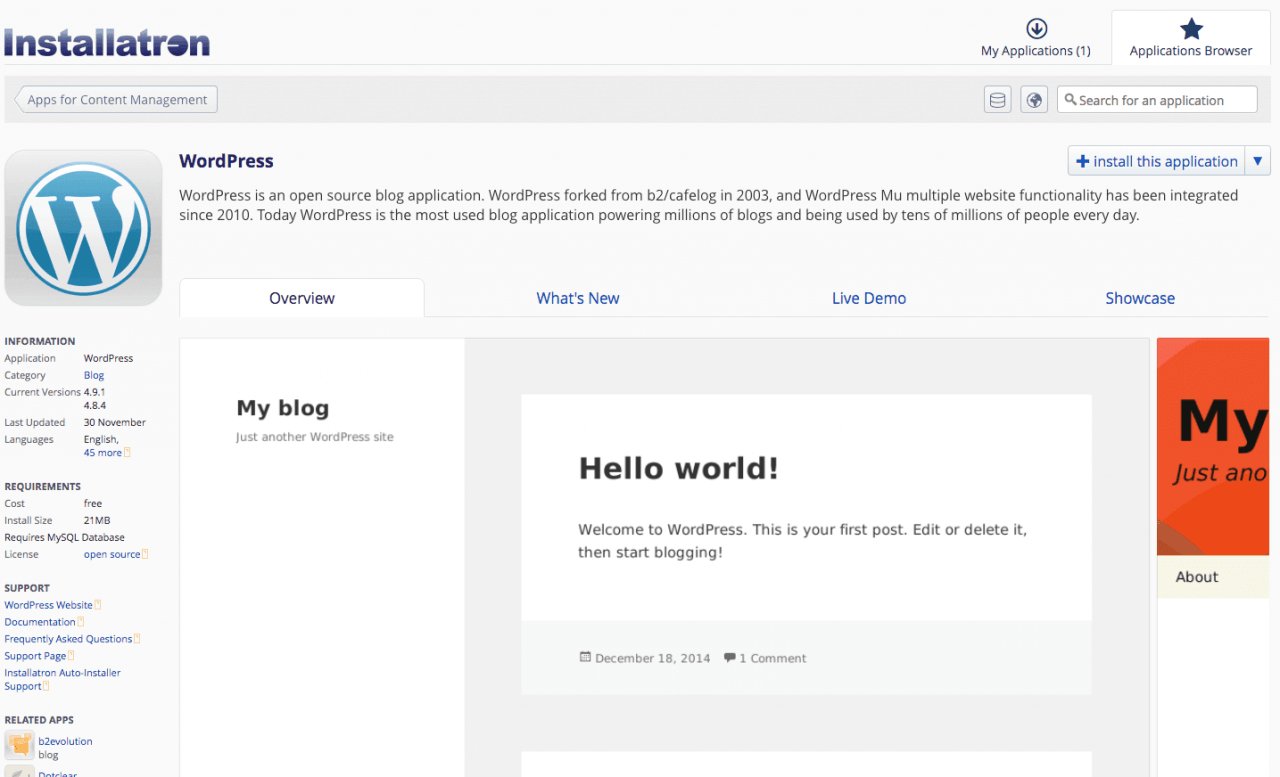Click the globe icon in toolbar
This screenshot has width=1280, height=777.
click(1034, 100)
